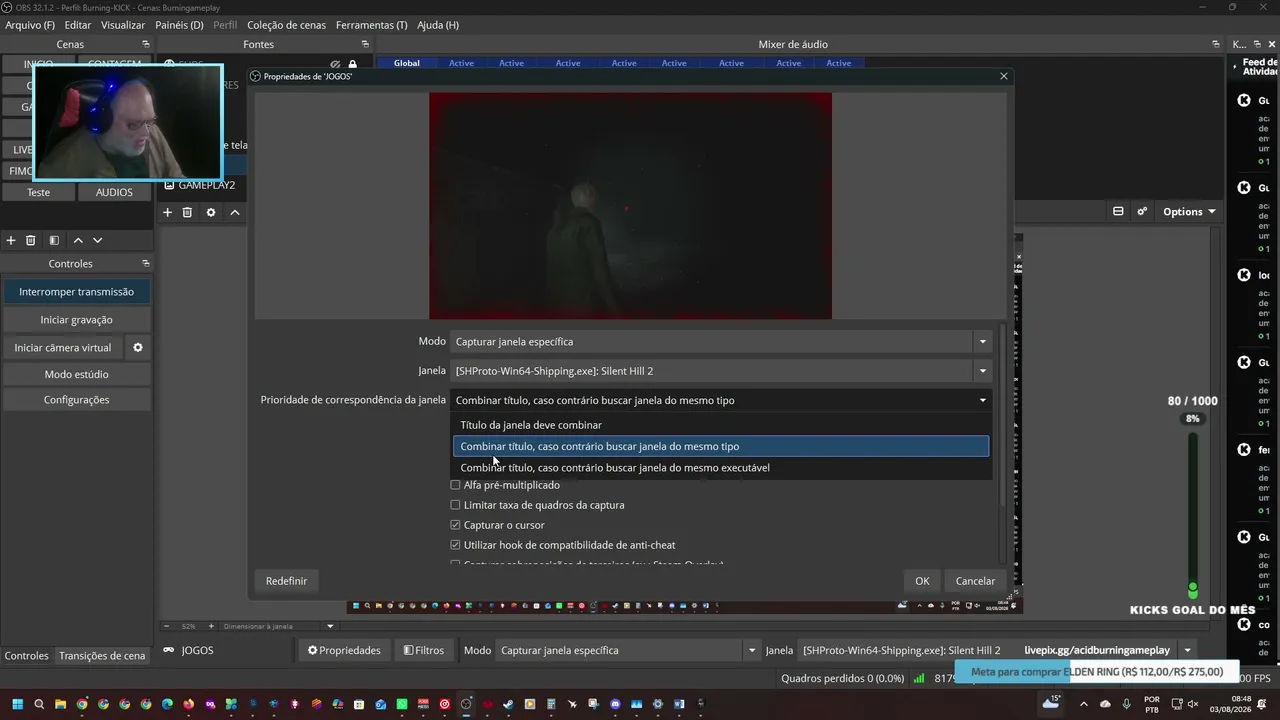The height and width of the screenshot is (720, 1280).
Task: Undock the Mixer de áudio panel
Action: (x=1216, y=44)
